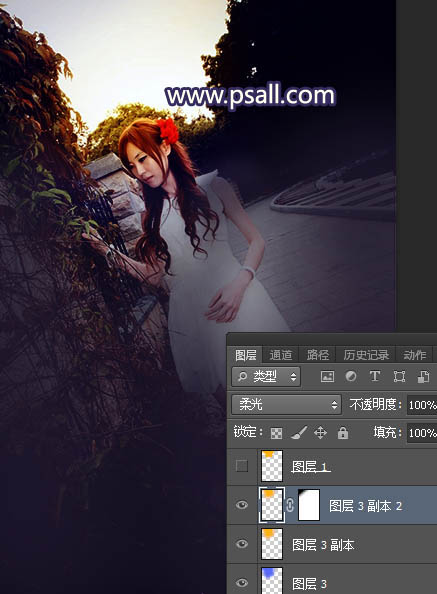The height and width of the screenshot is (594, 437).
Task: Click mask link chain on 图层 3 副本 2
Action: tap(290, 505)
